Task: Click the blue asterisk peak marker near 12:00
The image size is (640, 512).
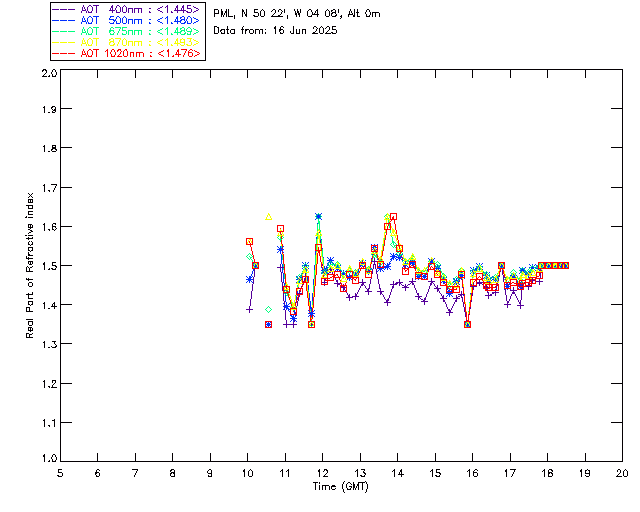Action: coord(318,216)
